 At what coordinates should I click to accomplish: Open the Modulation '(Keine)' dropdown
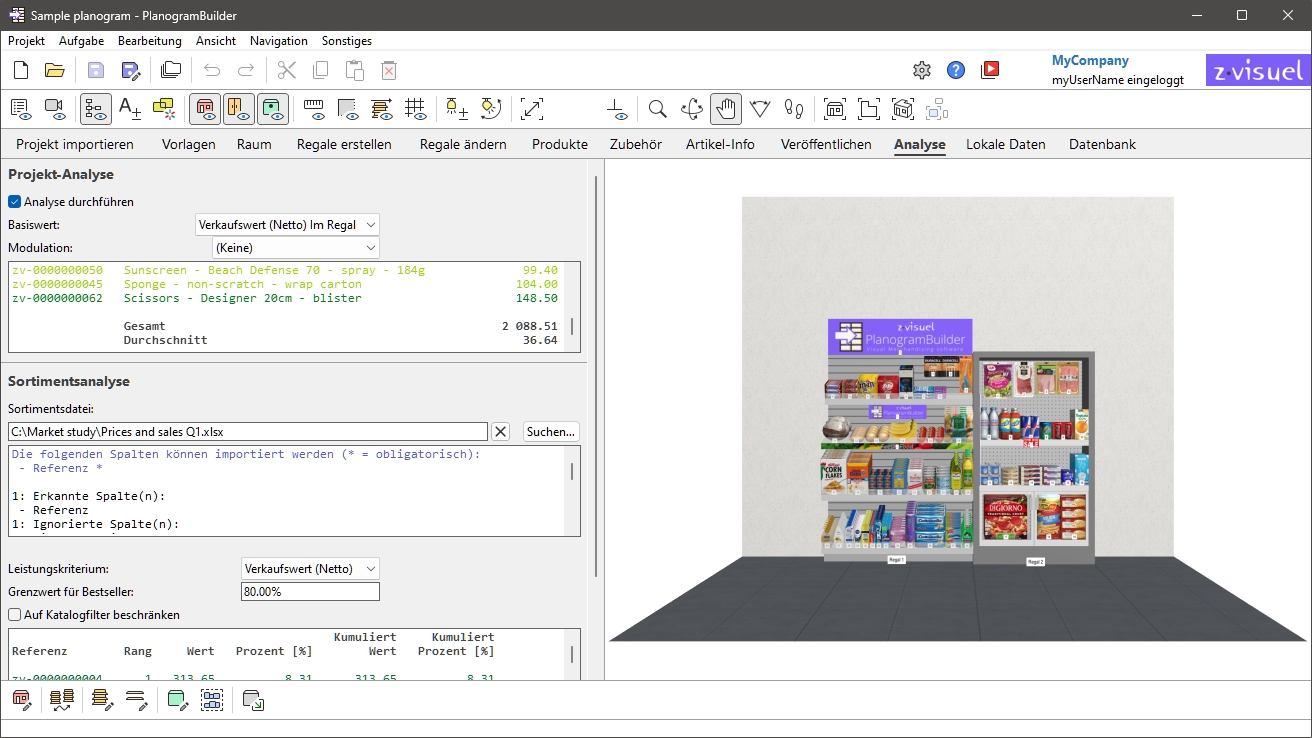point(296,247)
